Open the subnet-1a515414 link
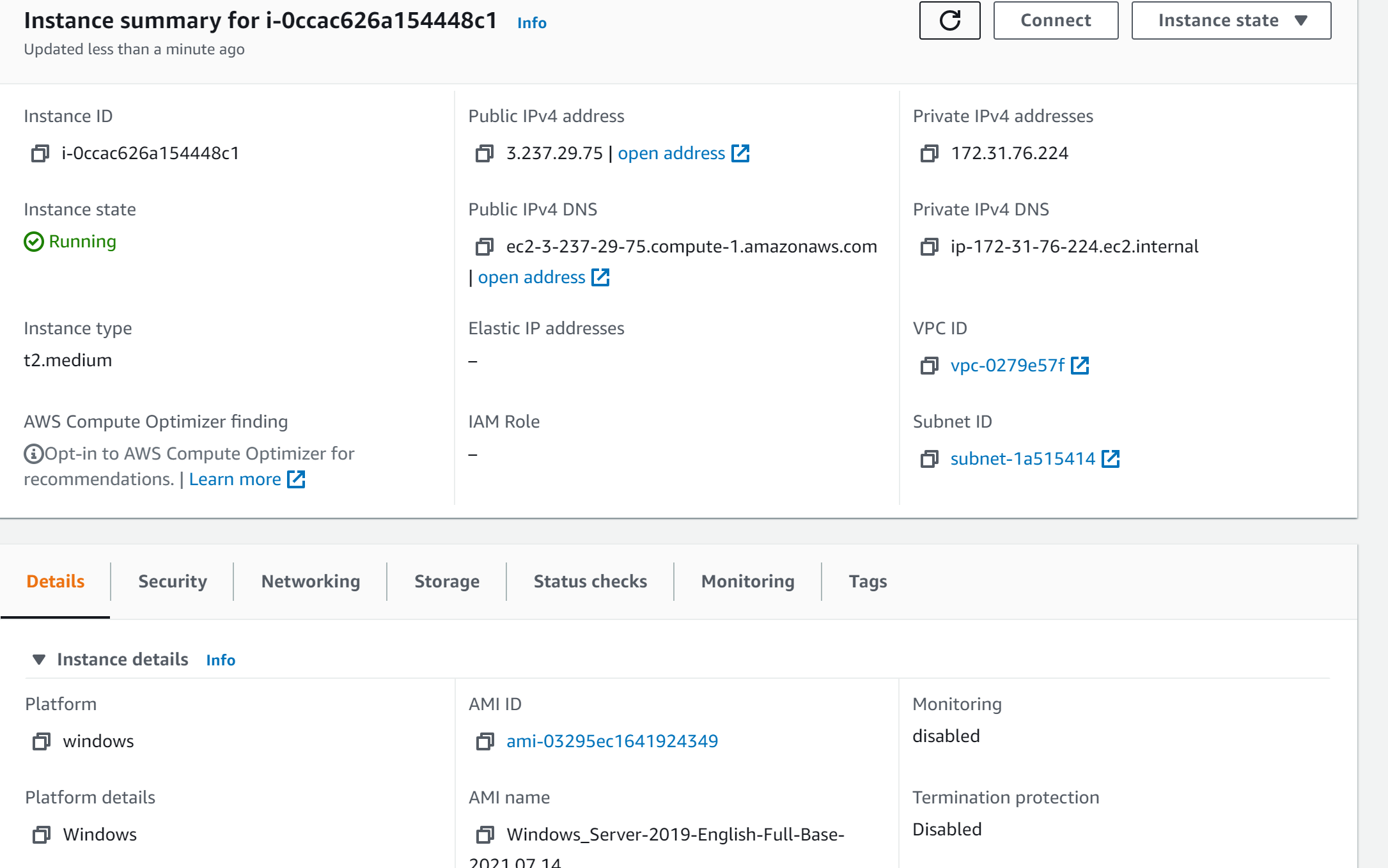 coord(1023,459)
